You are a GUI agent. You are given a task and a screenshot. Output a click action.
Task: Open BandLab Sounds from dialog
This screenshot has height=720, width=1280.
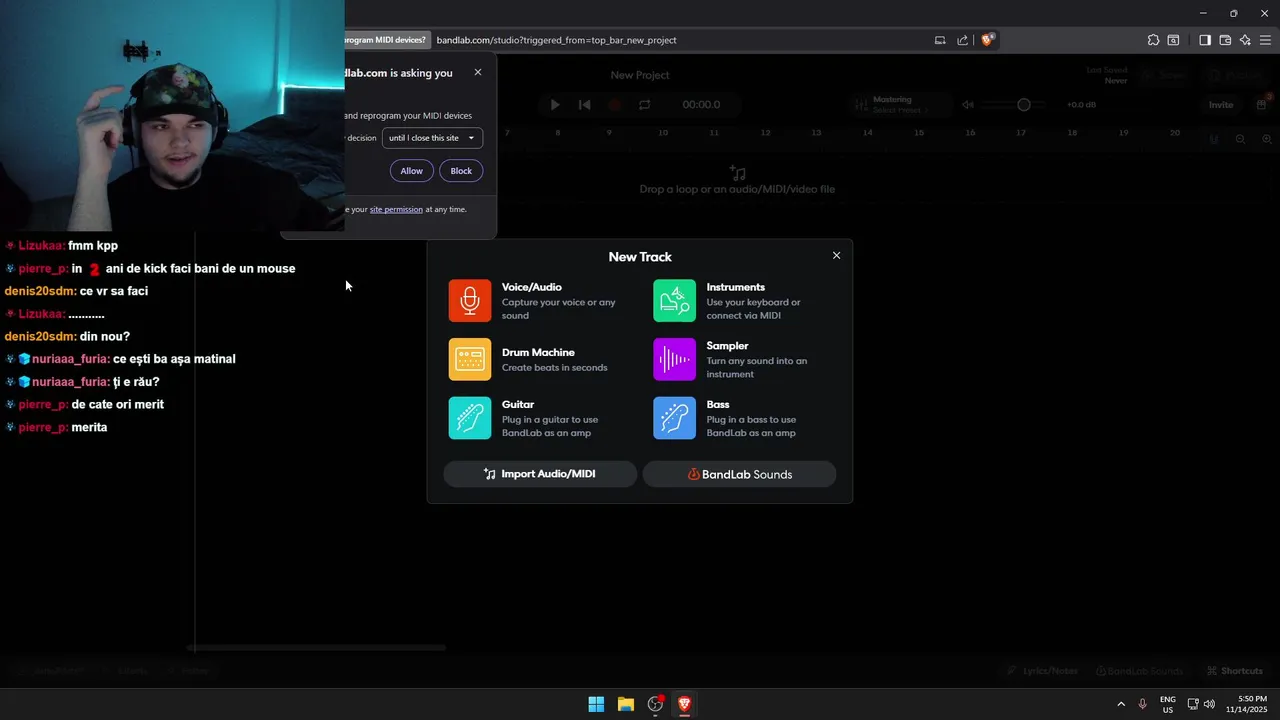click(739, 474)
